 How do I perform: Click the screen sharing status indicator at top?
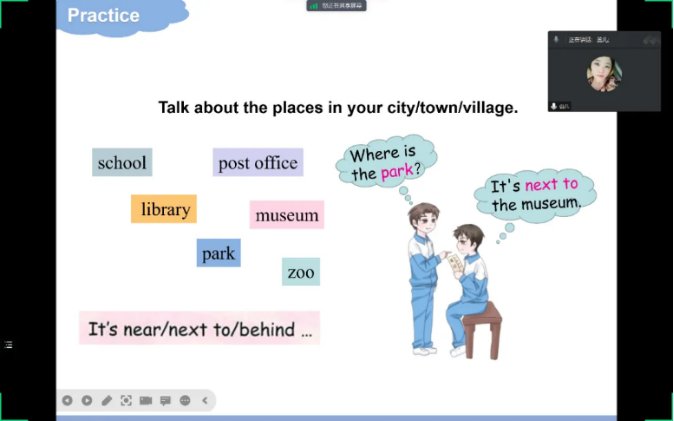(342, 6)
